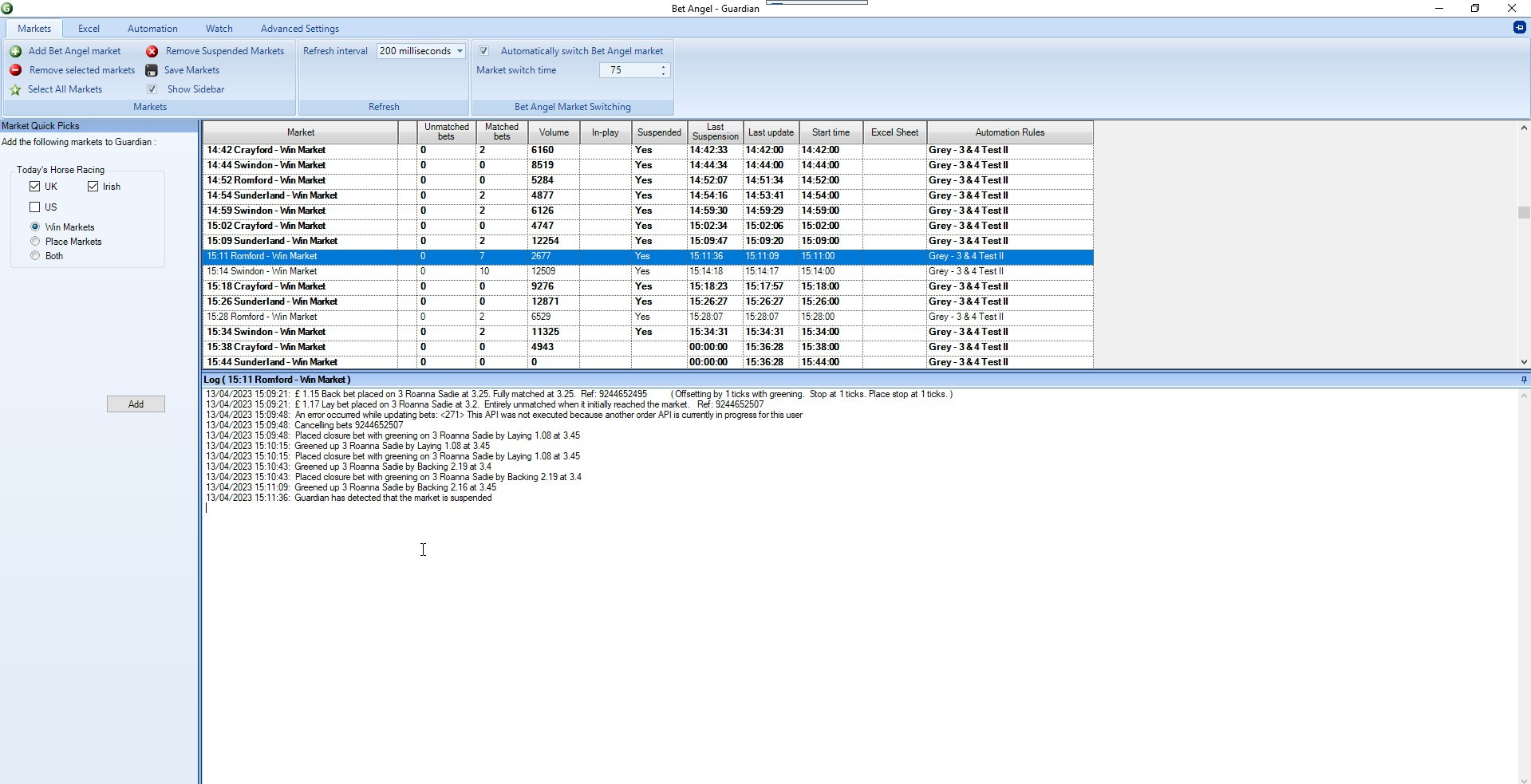Select the Place Markets radio button
The width and height of the screenshot is (1531, 784).
tap(35, 242)
